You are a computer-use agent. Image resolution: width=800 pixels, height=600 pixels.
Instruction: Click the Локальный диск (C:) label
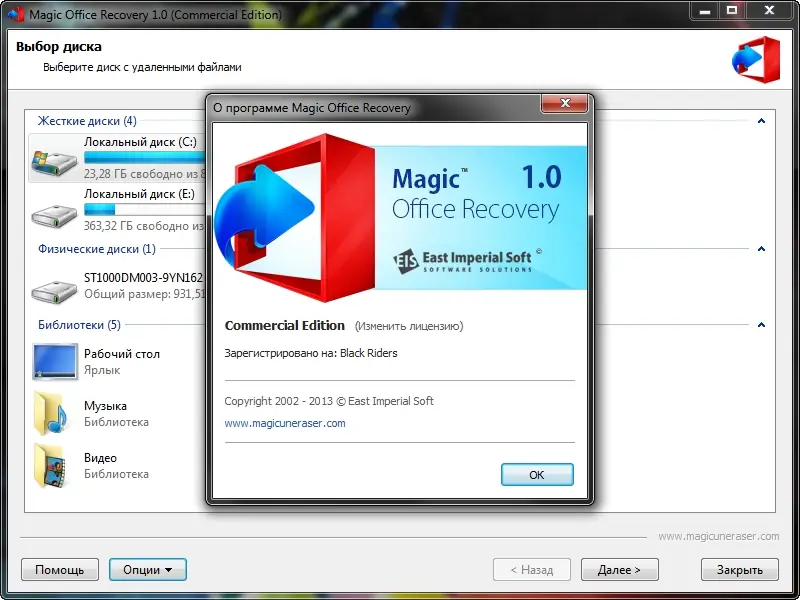tap(140, 142)
